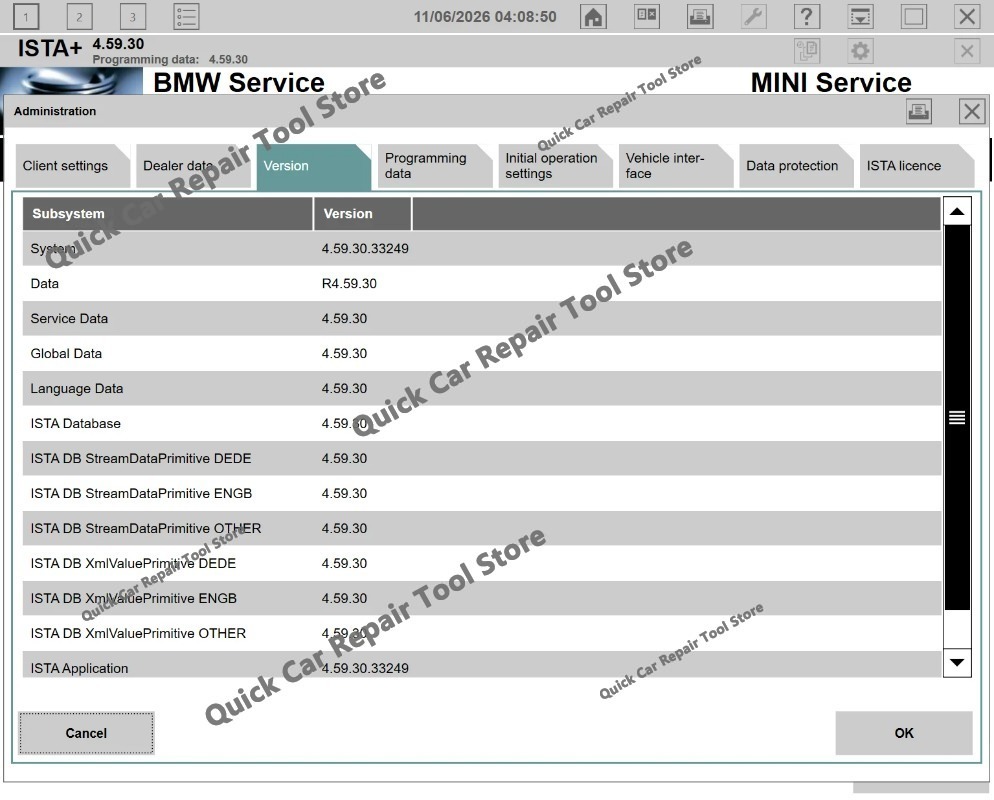Open the operations list icon
994x800 pixels.
tap(186, 16)
